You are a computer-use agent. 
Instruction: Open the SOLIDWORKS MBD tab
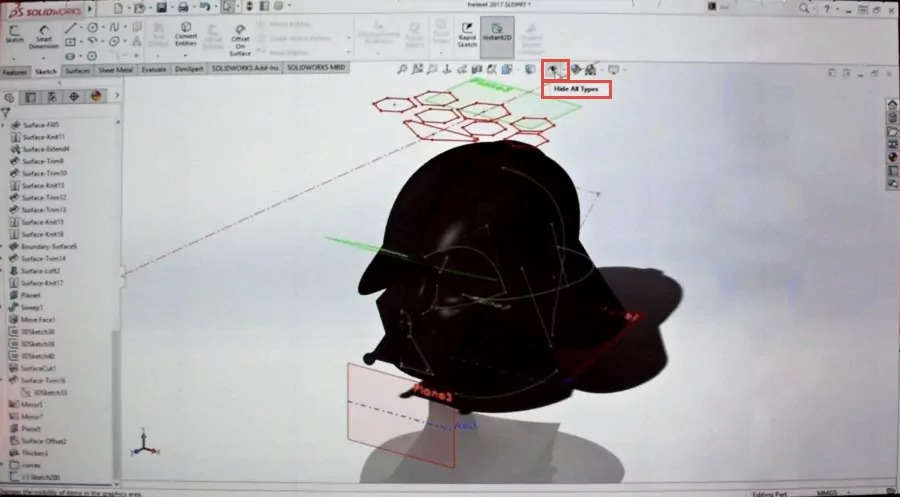(x=316, y=67)
